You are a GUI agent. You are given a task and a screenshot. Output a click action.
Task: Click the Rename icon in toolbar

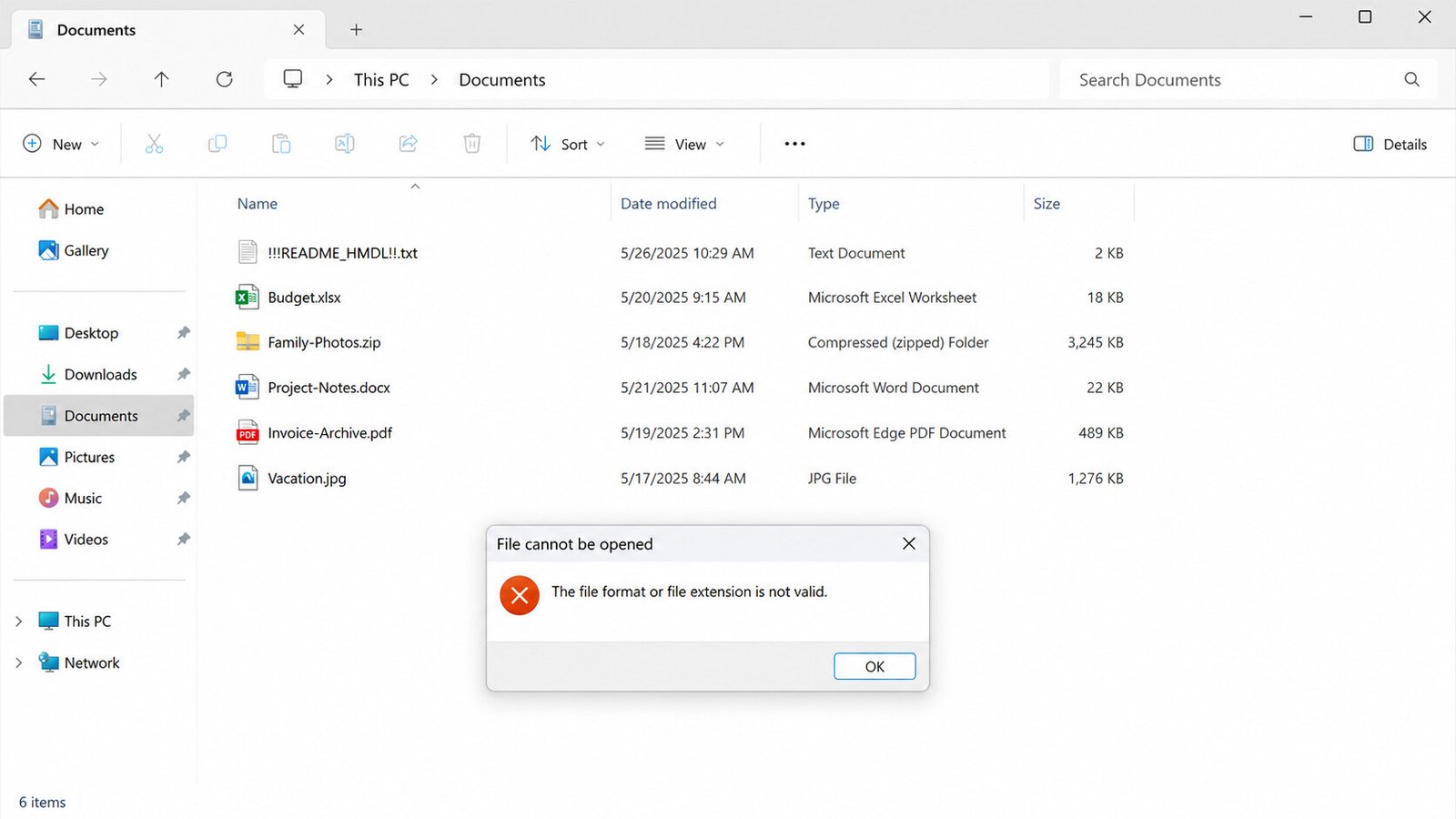[345, 144]
